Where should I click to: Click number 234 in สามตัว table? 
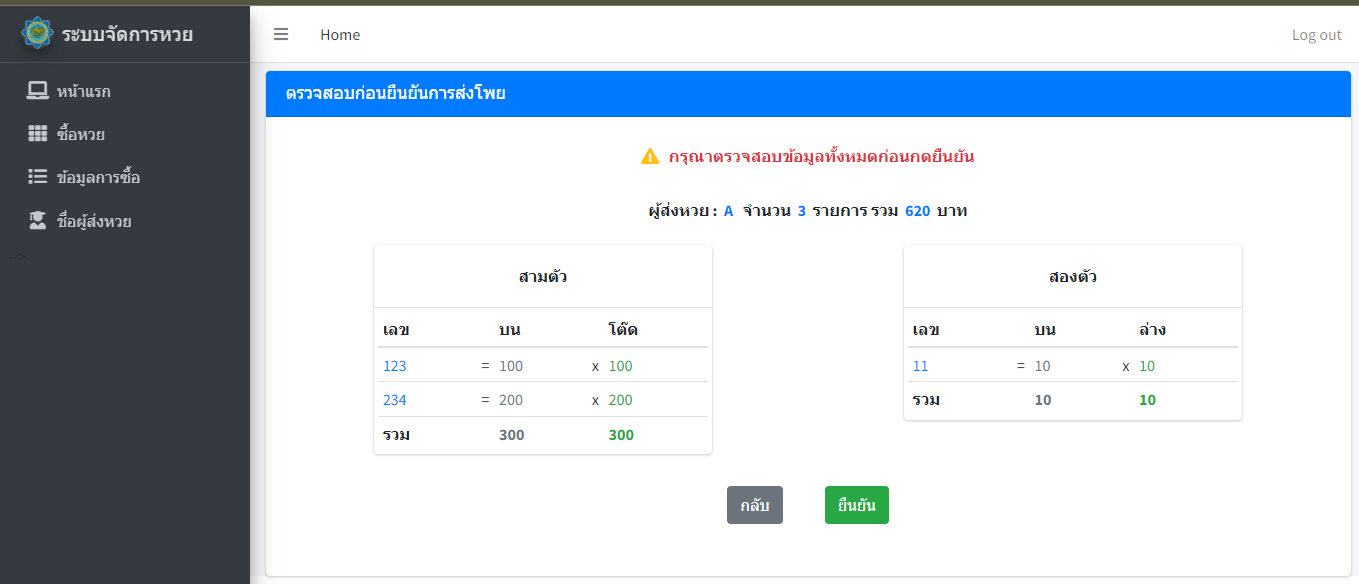395,400
